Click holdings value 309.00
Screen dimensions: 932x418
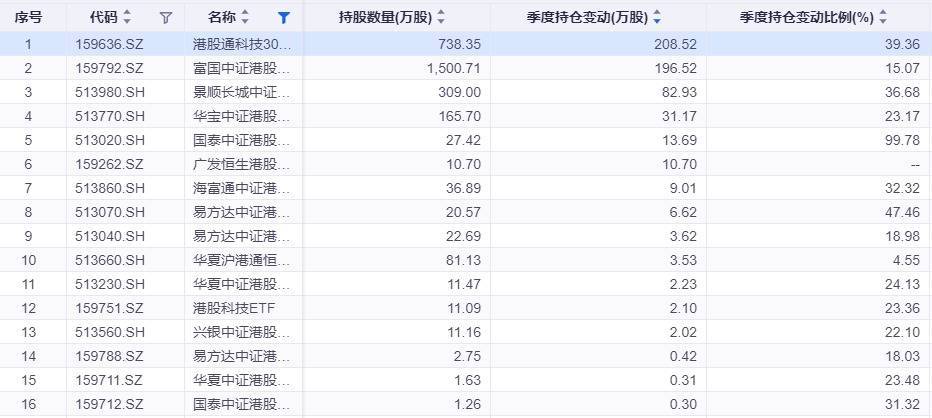461,92
